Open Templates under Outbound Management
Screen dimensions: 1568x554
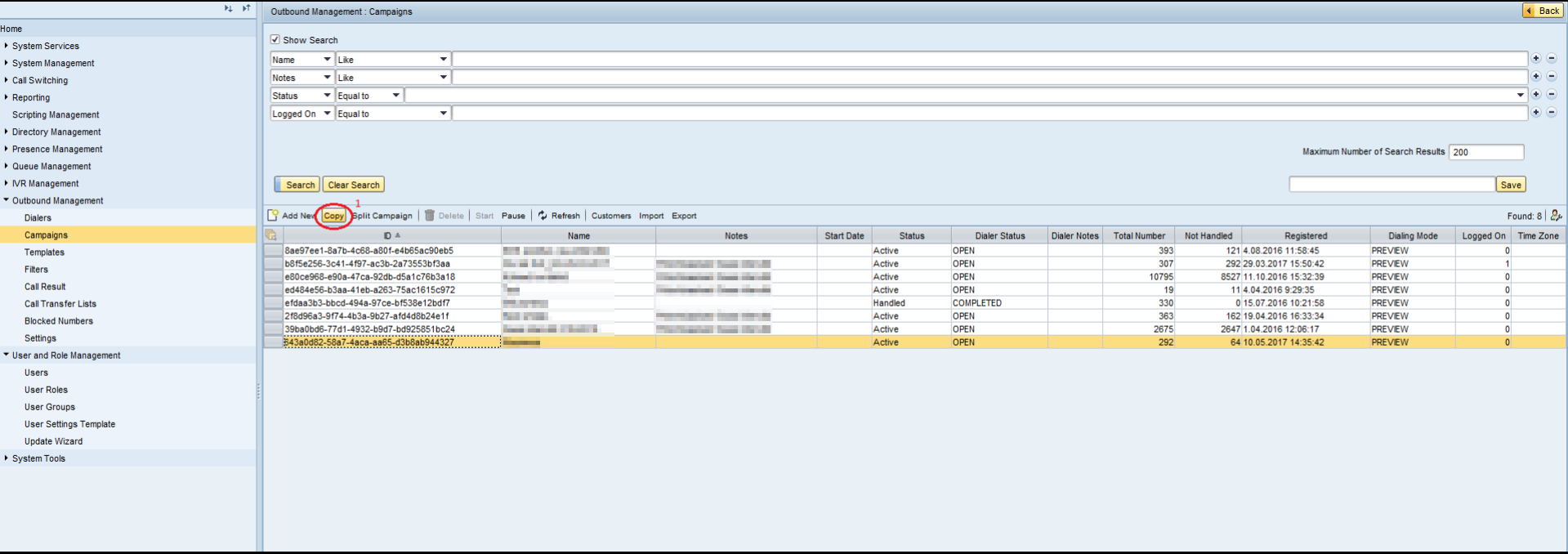pos(44,252)
